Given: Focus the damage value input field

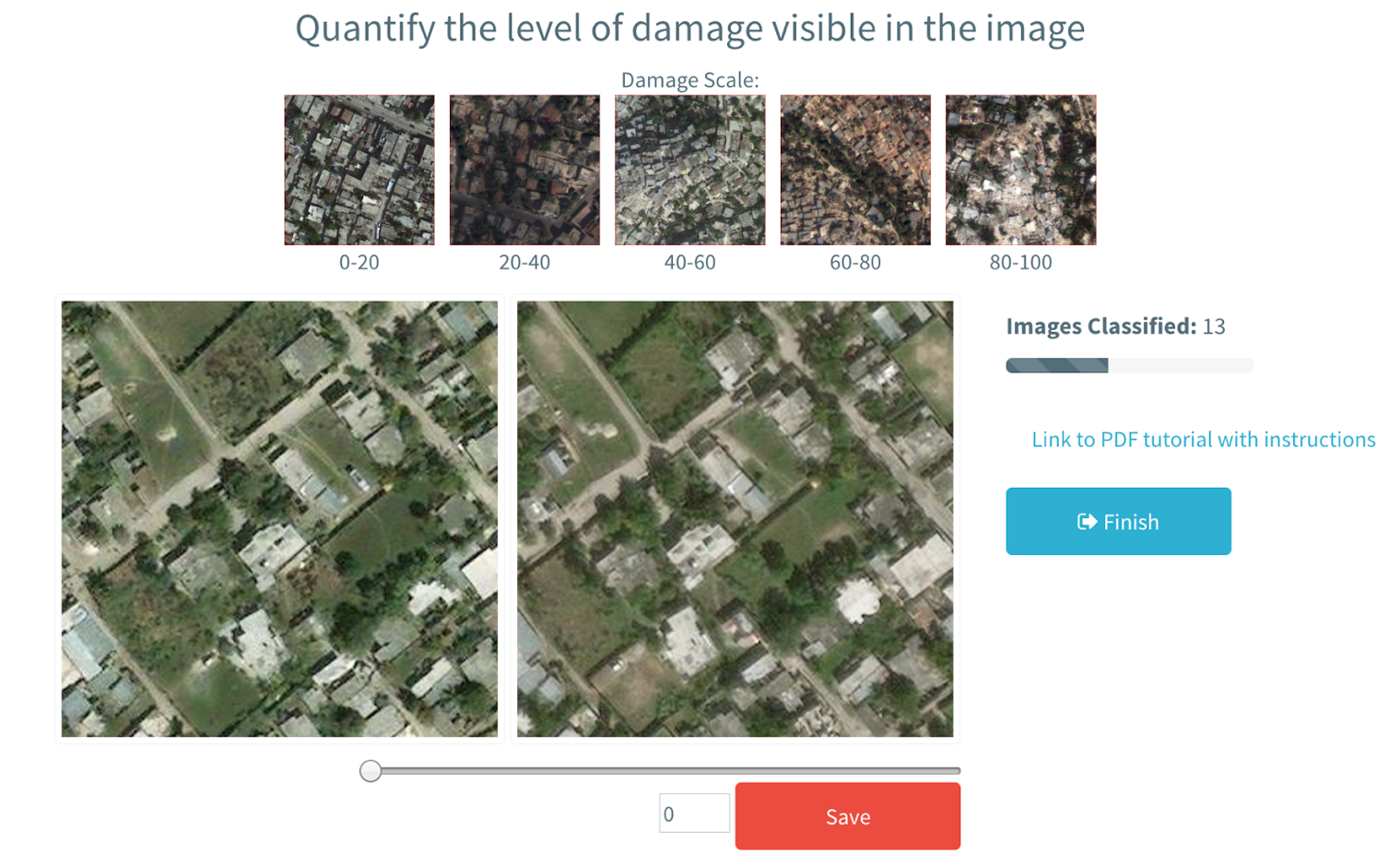Looking at the screenshot, I should (x=693, y=814).
